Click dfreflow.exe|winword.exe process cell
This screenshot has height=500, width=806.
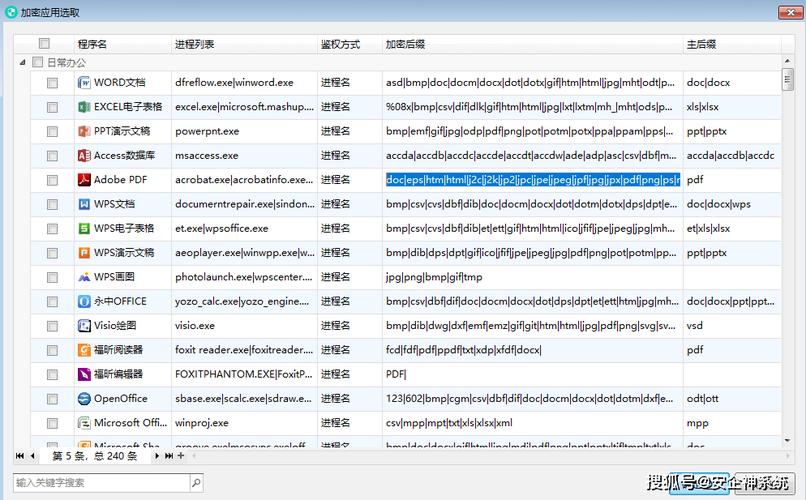(x=245, y=83)
